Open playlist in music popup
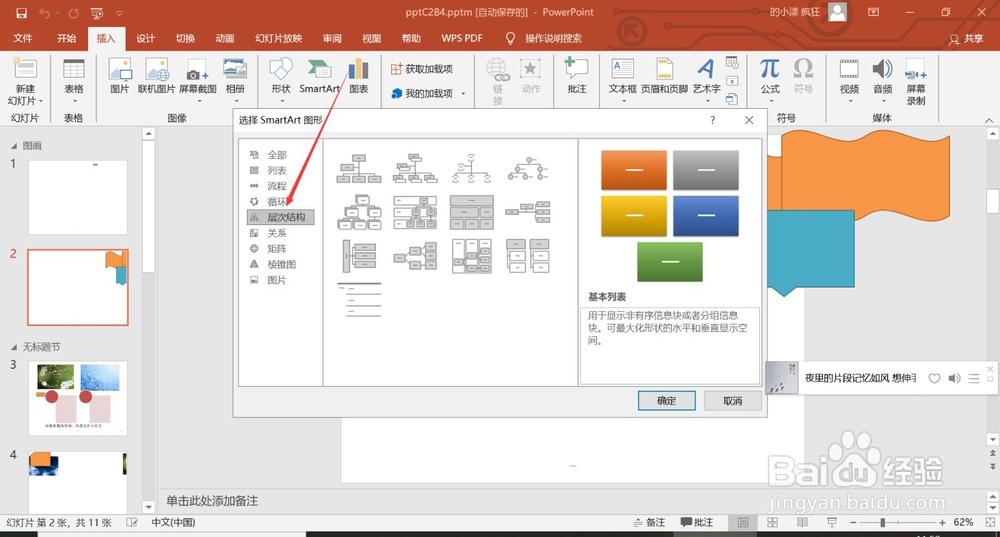Screen dimensions: 1000x537 tap(974, 378)
